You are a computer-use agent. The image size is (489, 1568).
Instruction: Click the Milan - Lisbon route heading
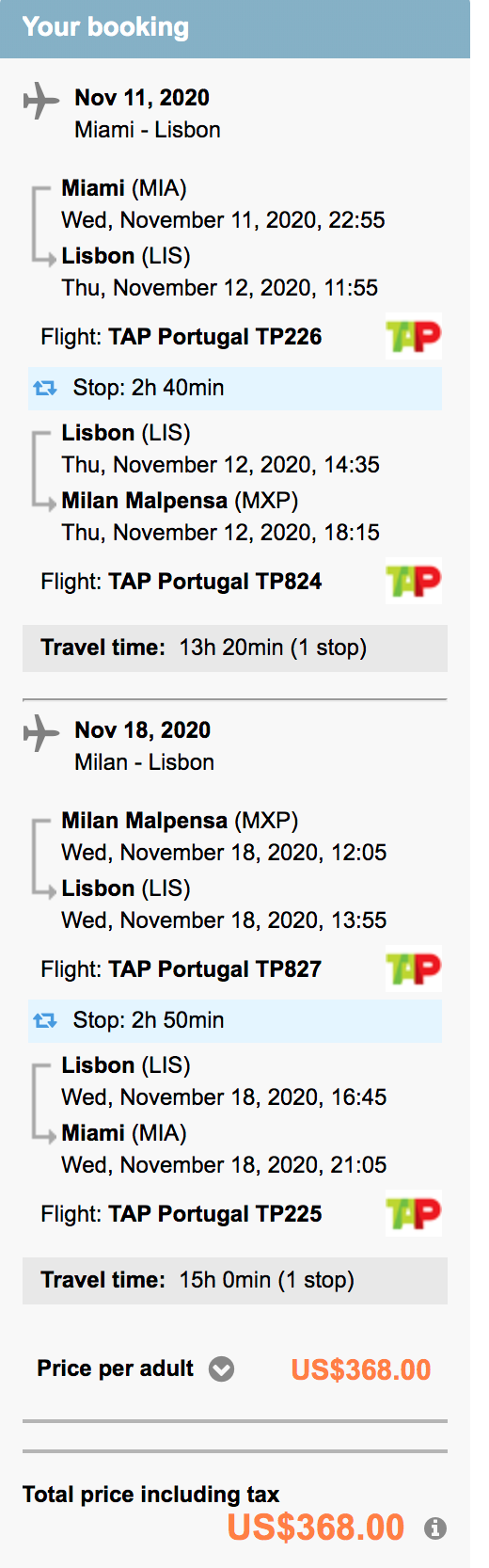coord(145,762)
